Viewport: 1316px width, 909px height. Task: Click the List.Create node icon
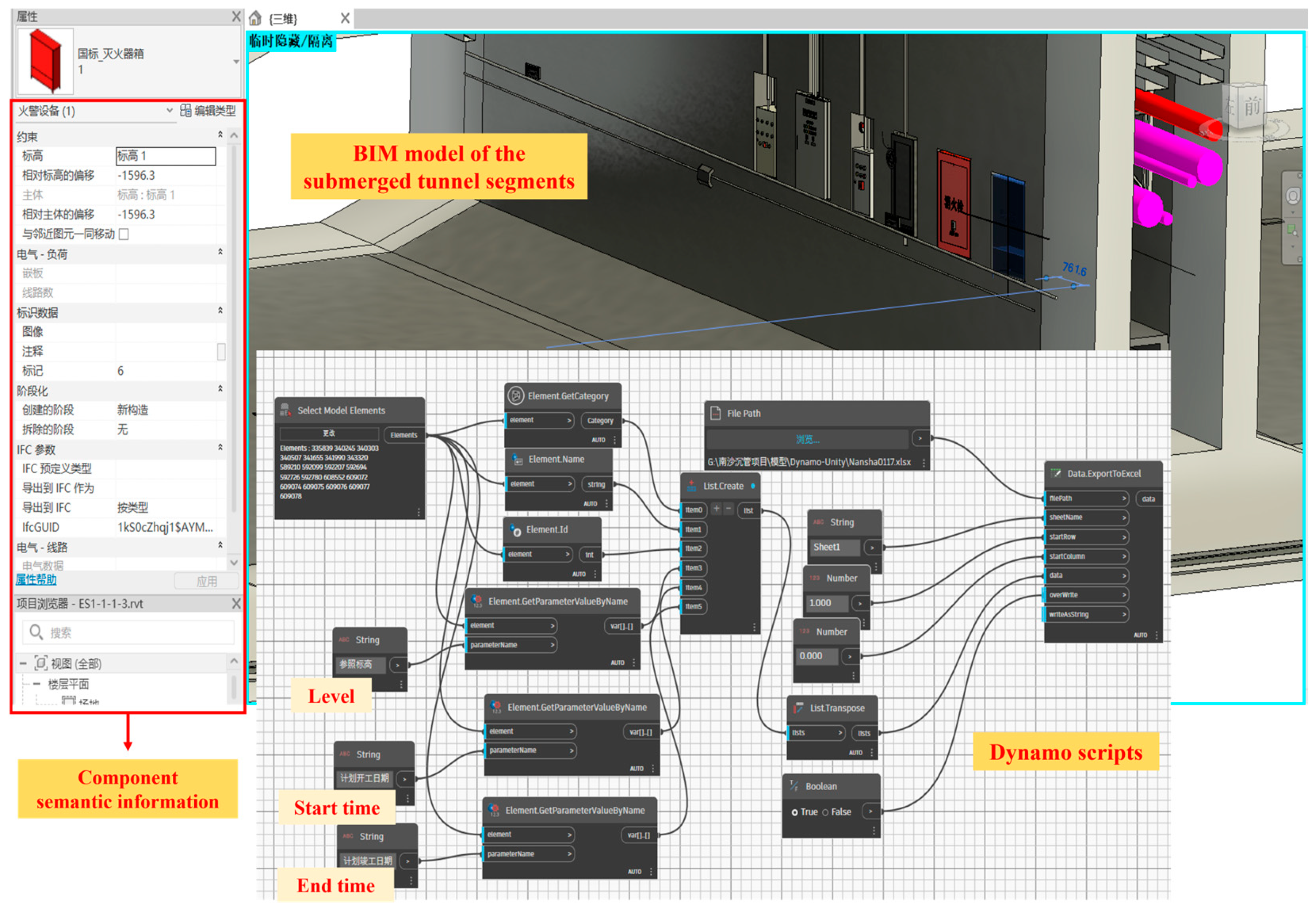pos(692,486)
